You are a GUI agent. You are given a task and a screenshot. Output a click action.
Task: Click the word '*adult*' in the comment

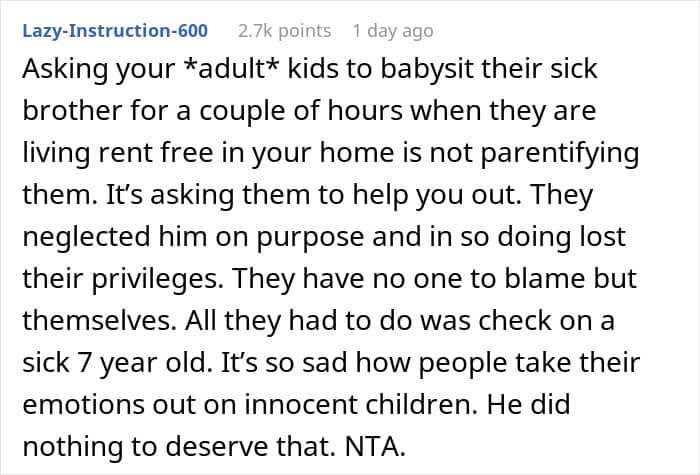click(231, 69)
